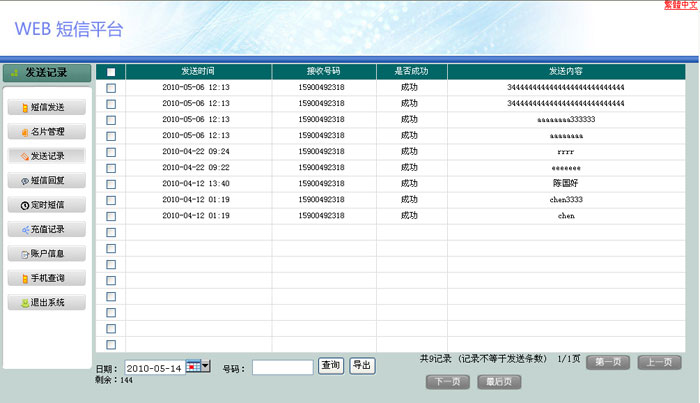Toggle the select-all checkbox in table header
Image resolution: width=700 pixels, height=403 pixels.
(x=111, y=72)
